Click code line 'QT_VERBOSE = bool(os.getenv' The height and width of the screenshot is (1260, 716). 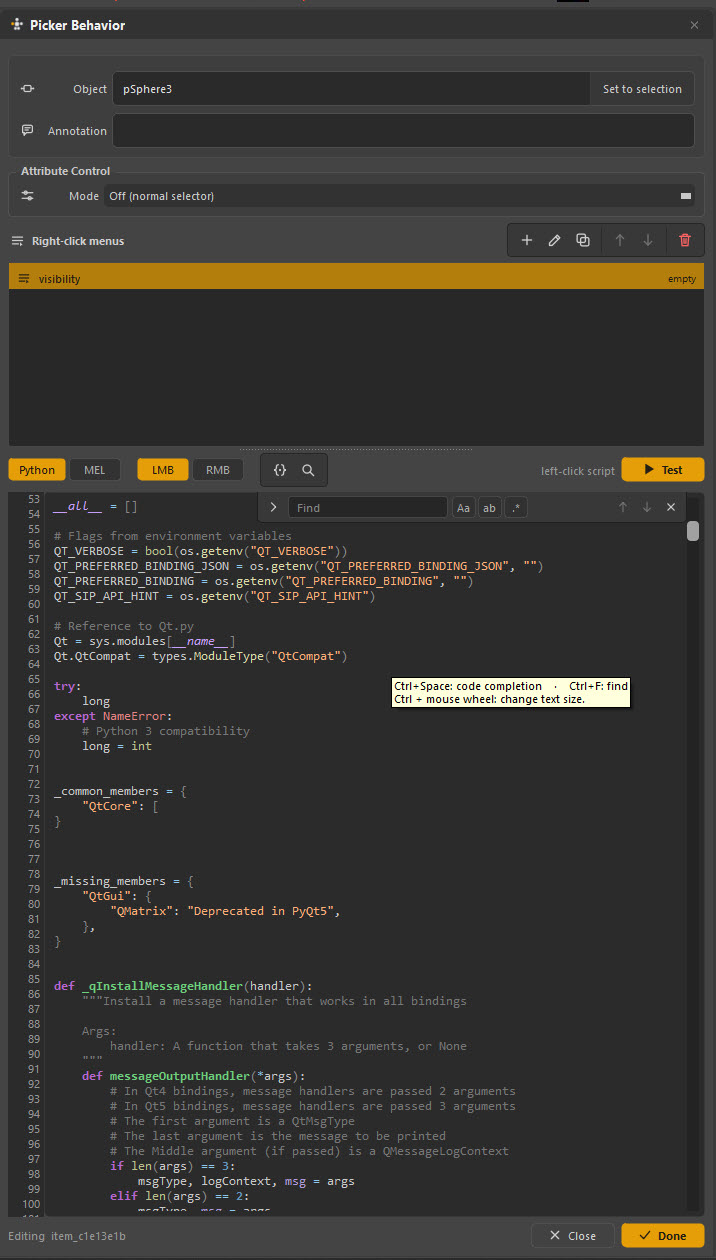pos(201,551)
